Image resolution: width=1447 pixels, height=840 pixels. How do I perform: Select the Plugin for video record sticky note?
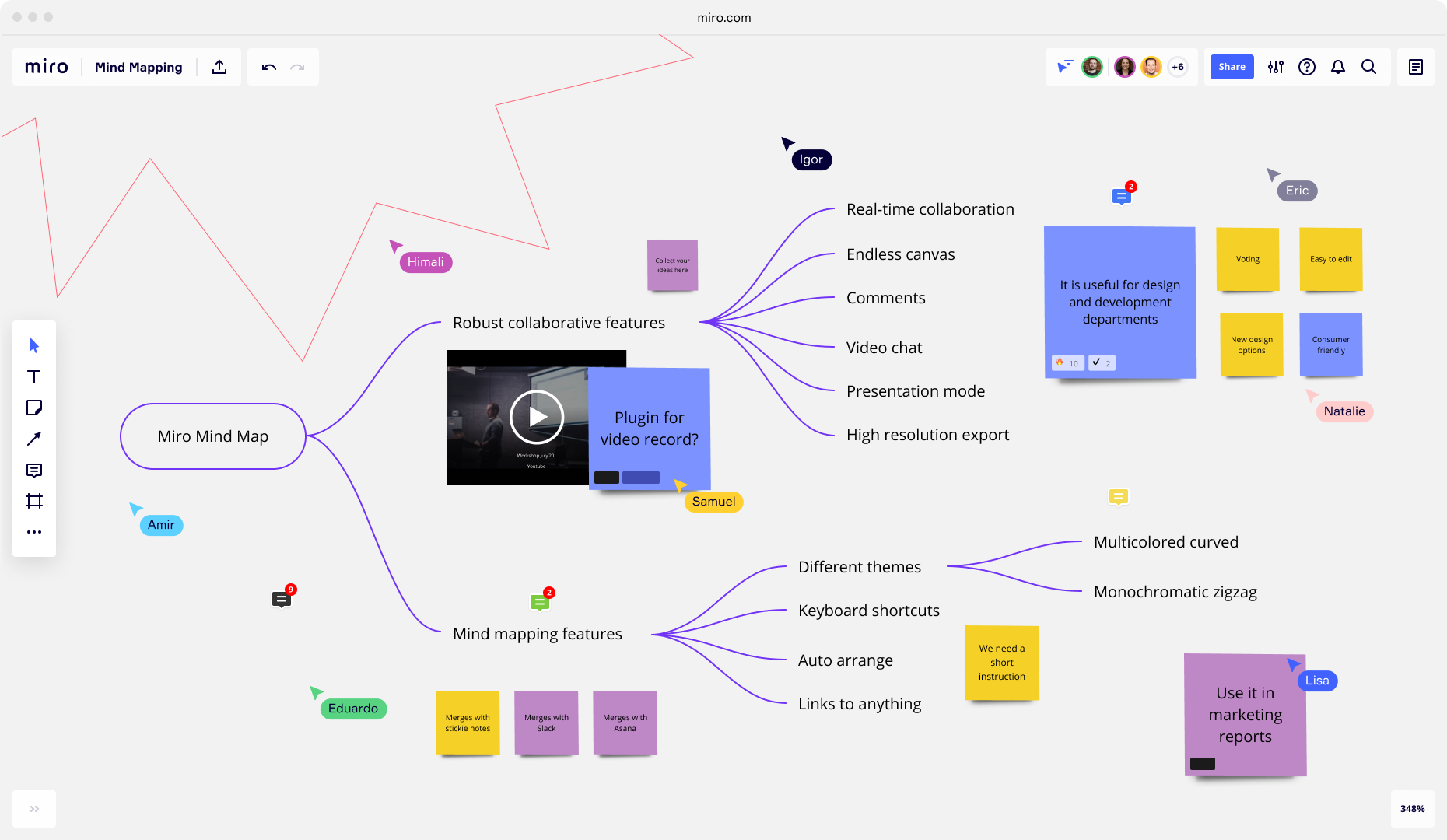[x=650, y=429]
